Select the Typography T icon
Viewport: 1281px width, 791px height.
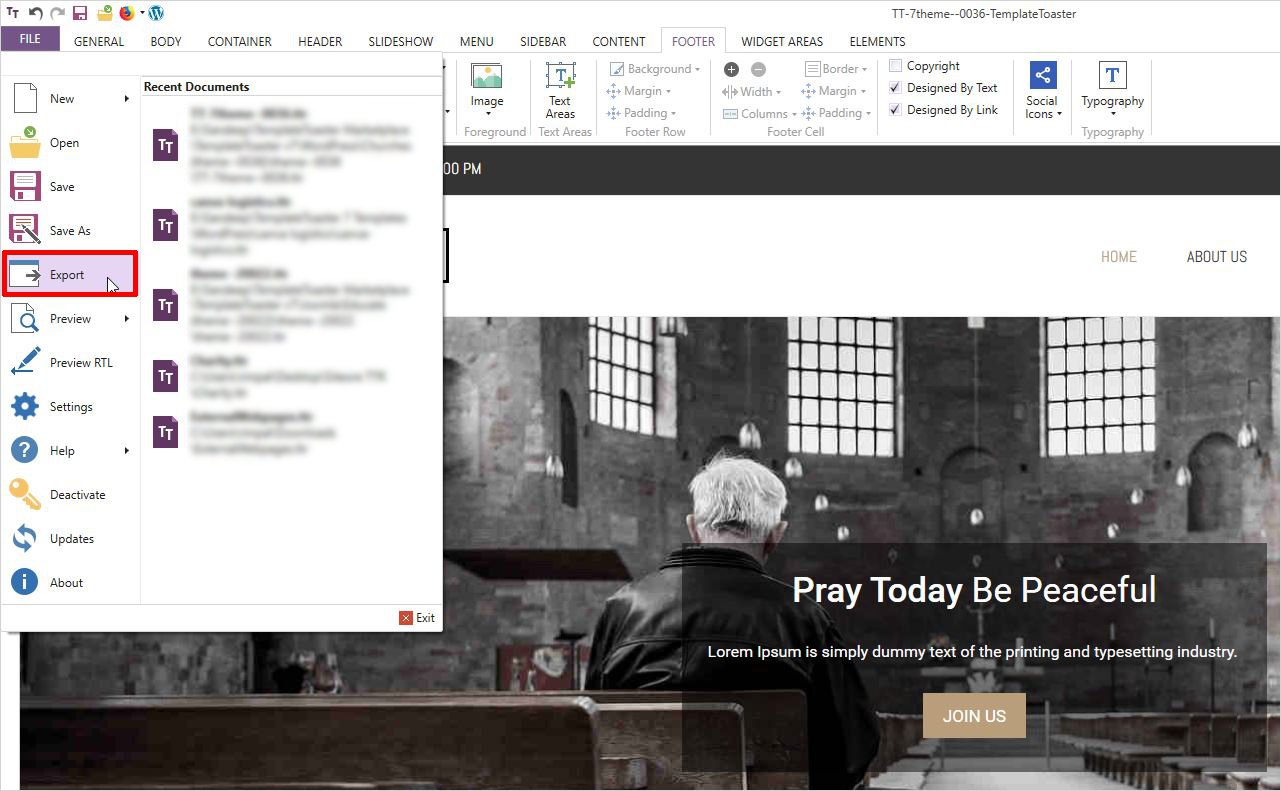click(1112, 76)
